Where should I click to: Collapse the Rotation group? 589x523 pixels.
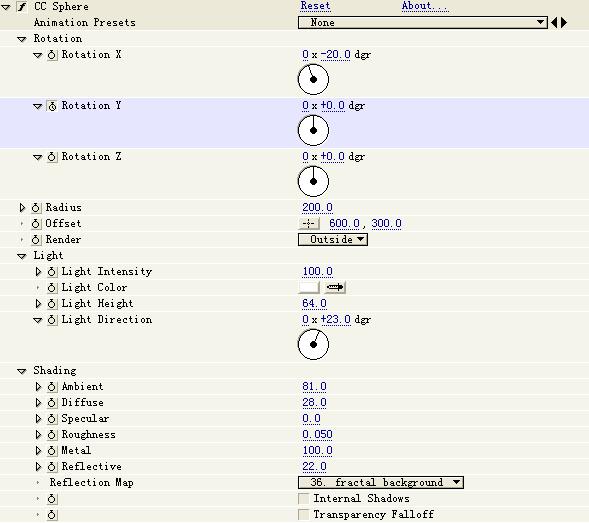click(22, 39)
